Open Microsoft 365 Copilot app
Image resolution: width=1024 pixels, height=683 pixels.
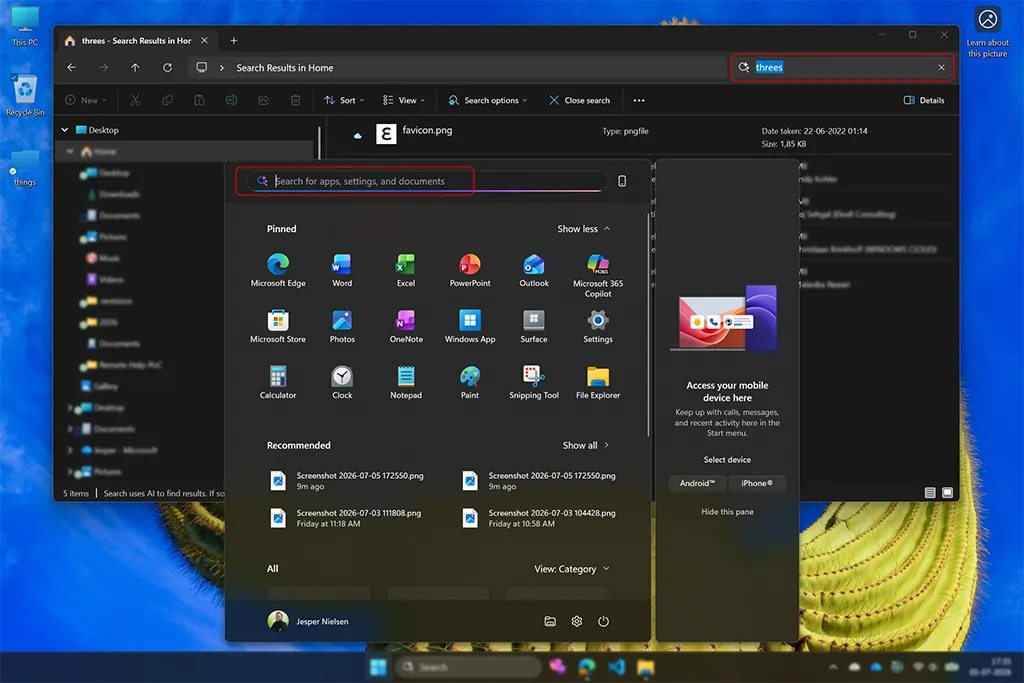click(598, 275)
